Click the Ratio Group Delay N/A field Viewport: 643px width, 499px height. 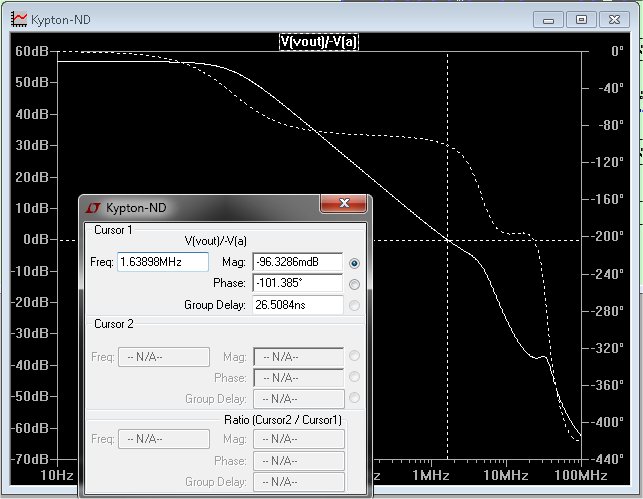pyautogui.click(x=299, y=482)
